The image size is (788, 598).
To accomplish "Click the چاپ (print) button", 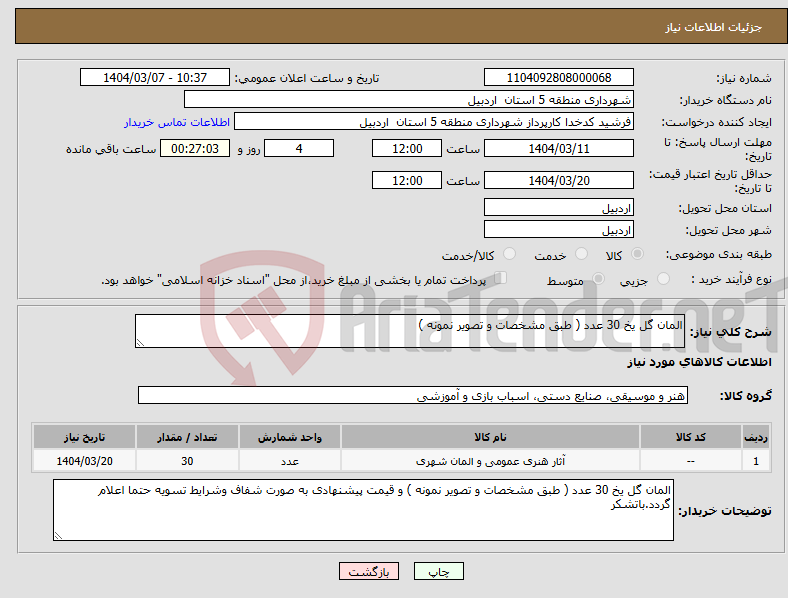I will [438, 571].
